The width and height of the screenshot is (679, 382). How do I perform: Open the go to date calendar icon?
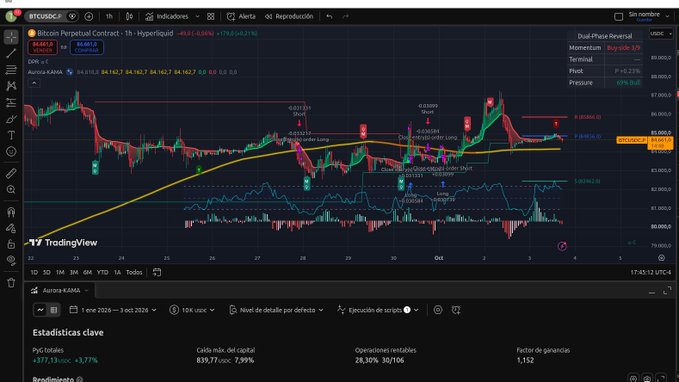tap(157, 272)
